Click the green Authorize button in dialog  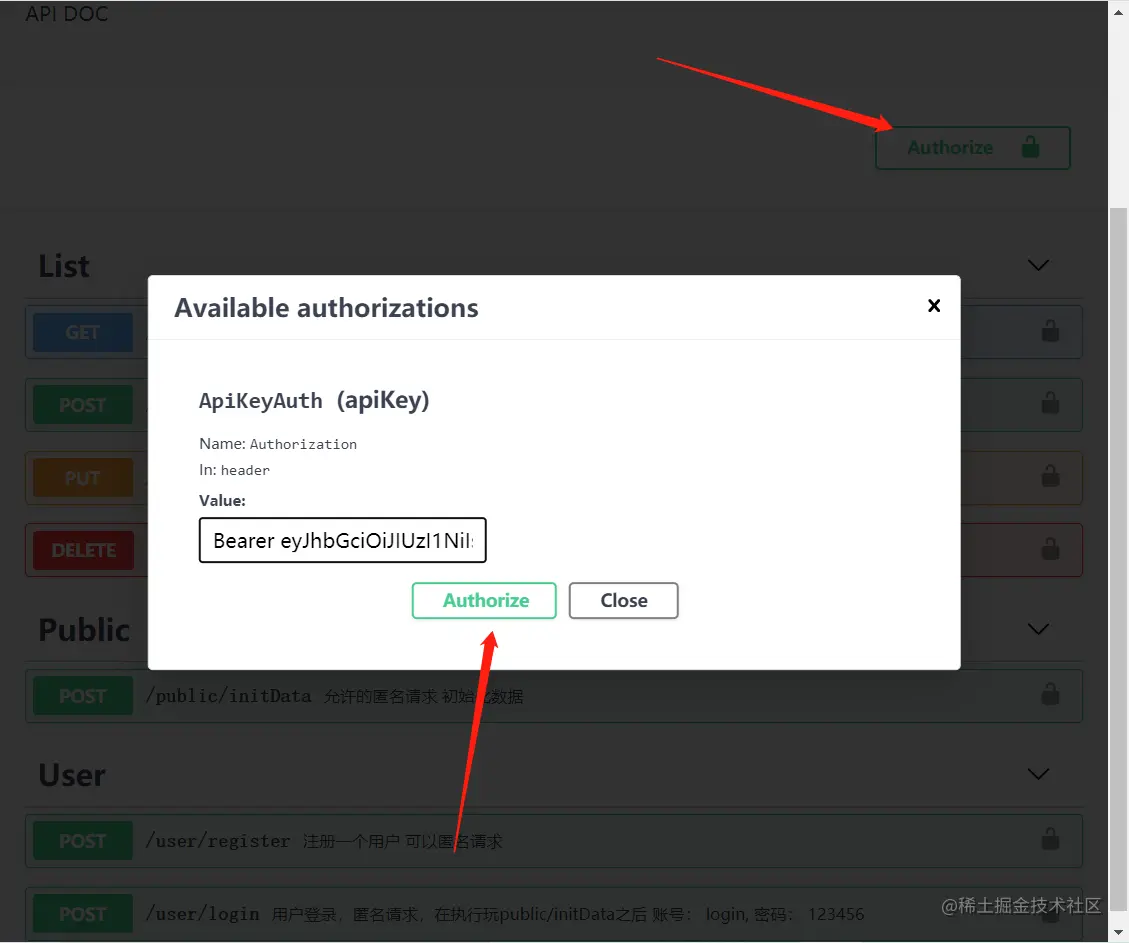484,600
